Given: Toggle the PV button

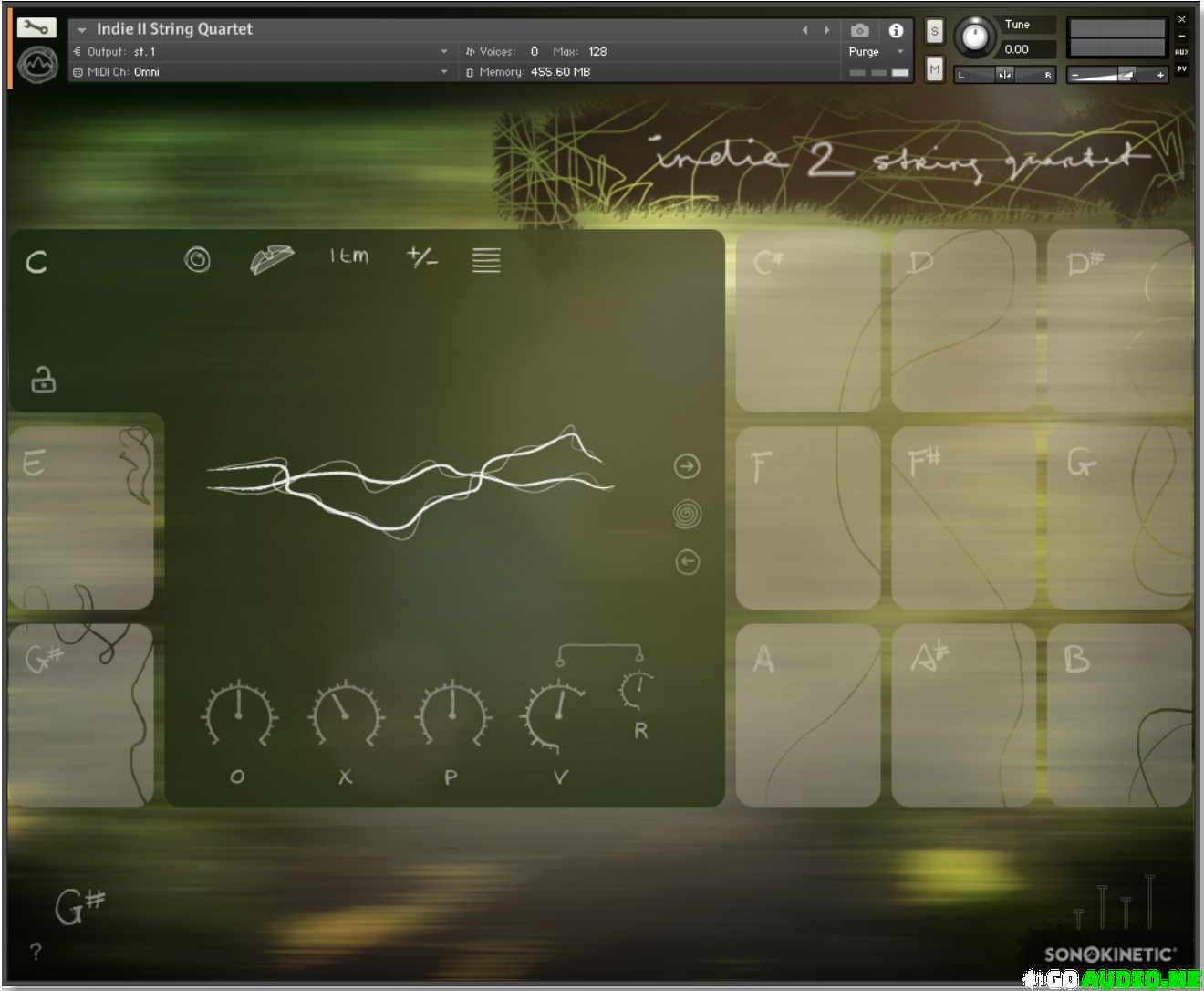Looking at the screenshot, I should coord(1181,68).
